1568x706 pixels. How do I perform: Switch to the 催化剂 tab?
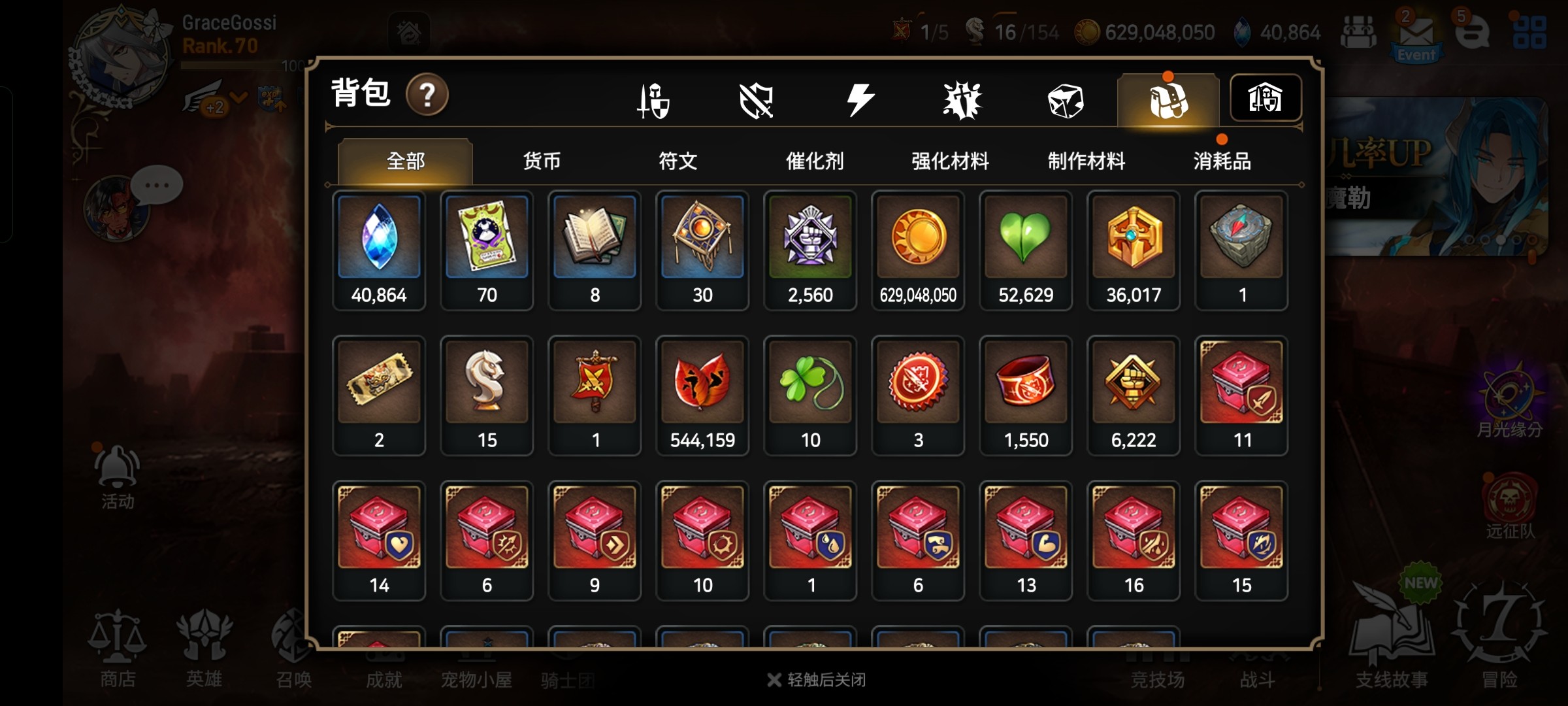point(814,161)
